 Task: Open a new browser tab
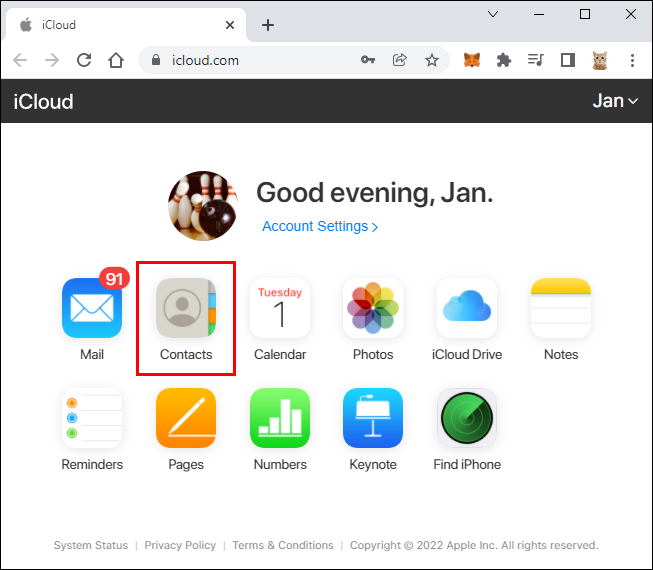coord(268,25)
